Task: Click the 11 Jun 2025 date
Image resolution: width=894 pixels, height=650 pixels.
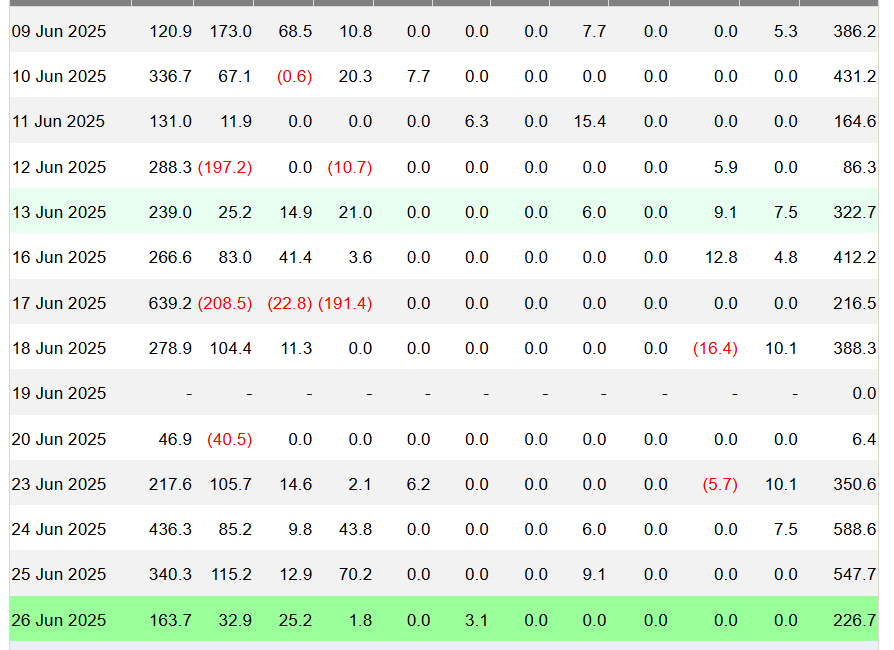Action: (59, 121)
